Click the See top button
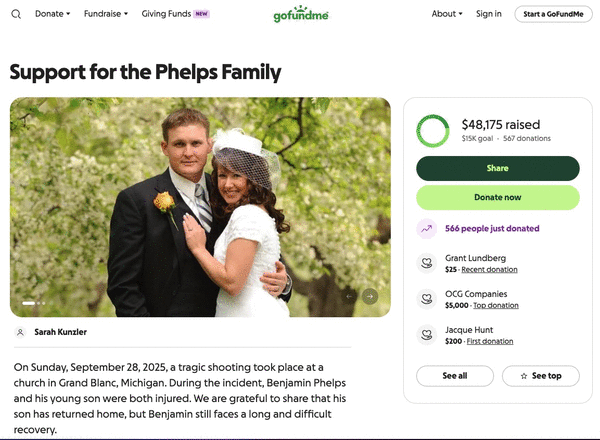 [540, 376]
